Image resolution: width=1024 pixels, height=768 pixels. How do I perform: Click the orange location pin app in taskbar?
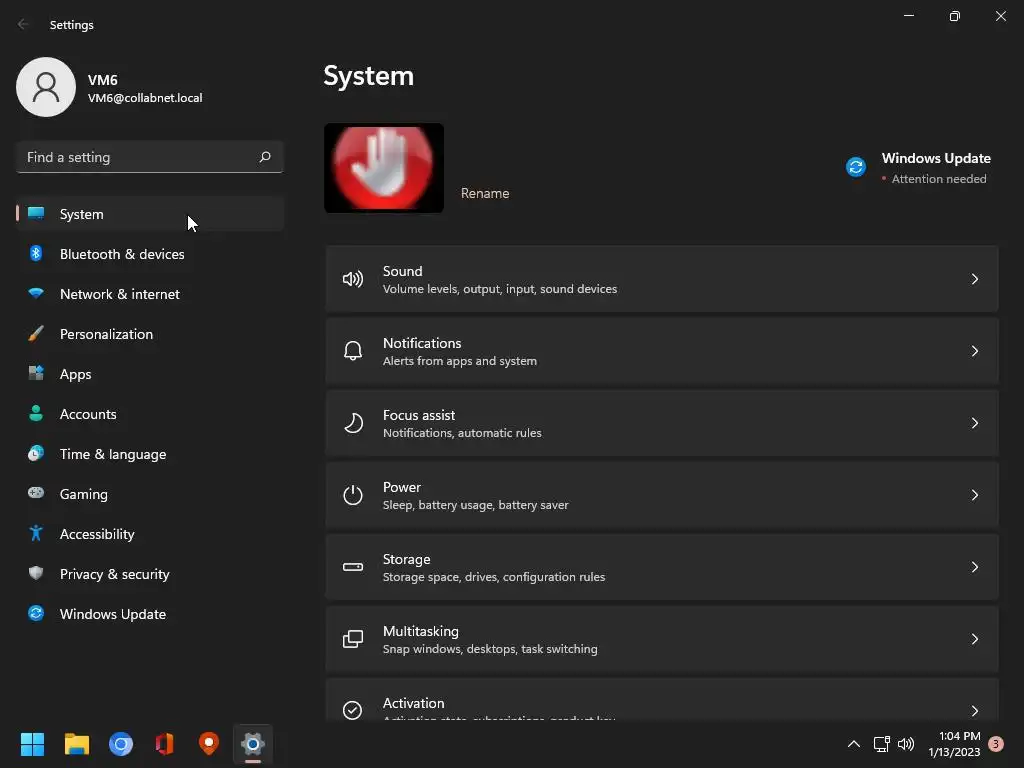click(x=209, y=744)
